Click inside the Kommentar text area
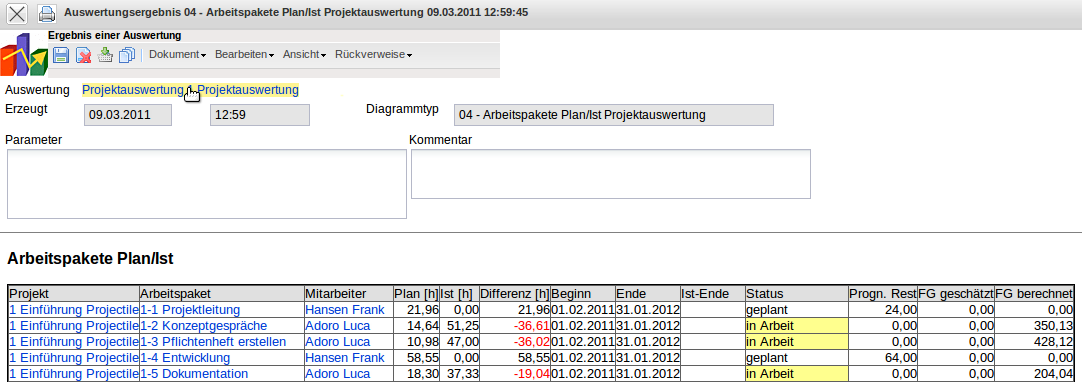The width and height of the screenshot is (1082, 382). click(x=611, y=174)
